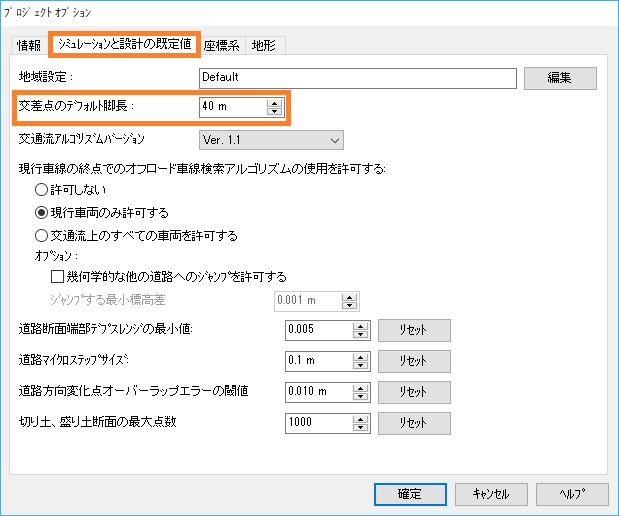Image resolution: width=619 pixels, height=516 pixels.
Task: Open the 地形 tab
Action: click(x=264, y=45)
